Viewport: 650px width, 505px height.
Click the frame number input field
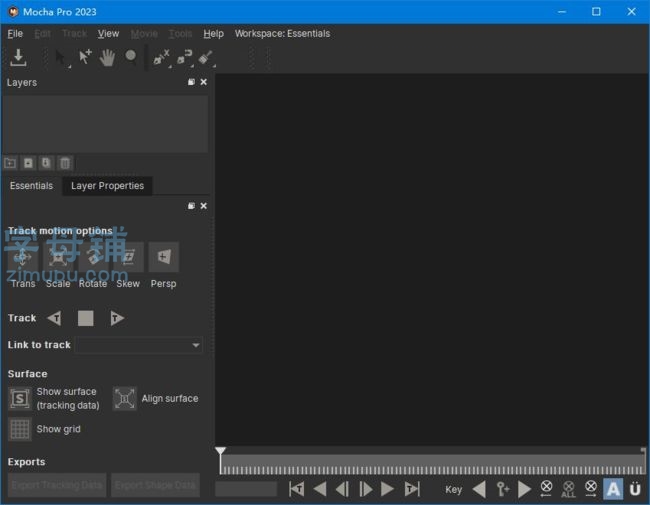(246, 489)
